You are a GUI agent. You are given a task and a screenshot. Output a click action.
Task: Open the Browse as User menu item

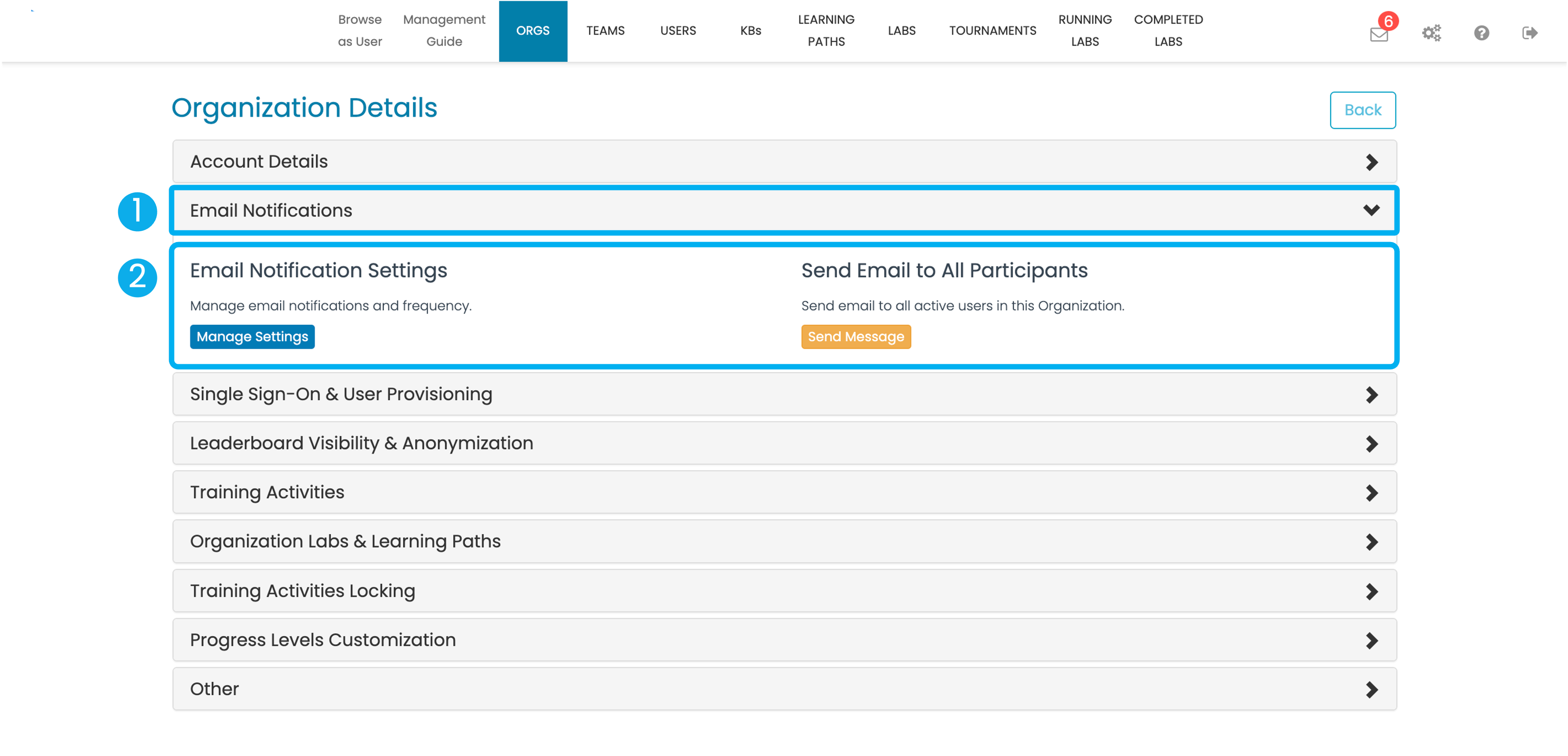[x=360, y=30]
